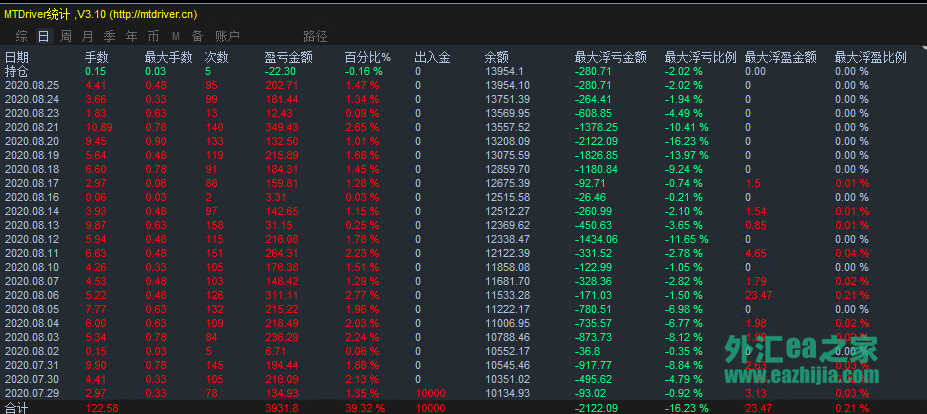This screenshot has height=414, width=927.
Task: Switch to the 季 quarterly tab
Action: [x=110, y=36]
